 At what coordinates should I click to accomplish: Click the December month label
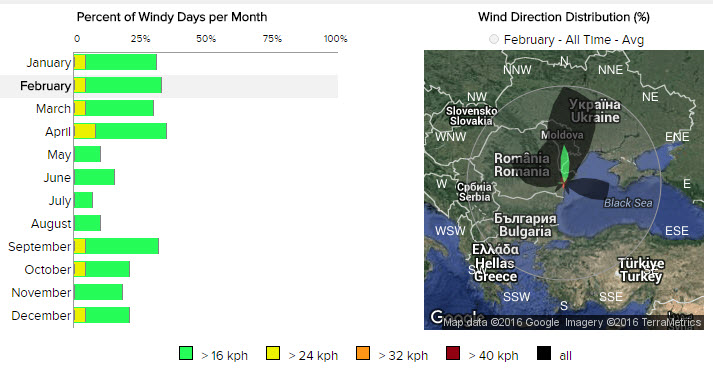(41, 315)
